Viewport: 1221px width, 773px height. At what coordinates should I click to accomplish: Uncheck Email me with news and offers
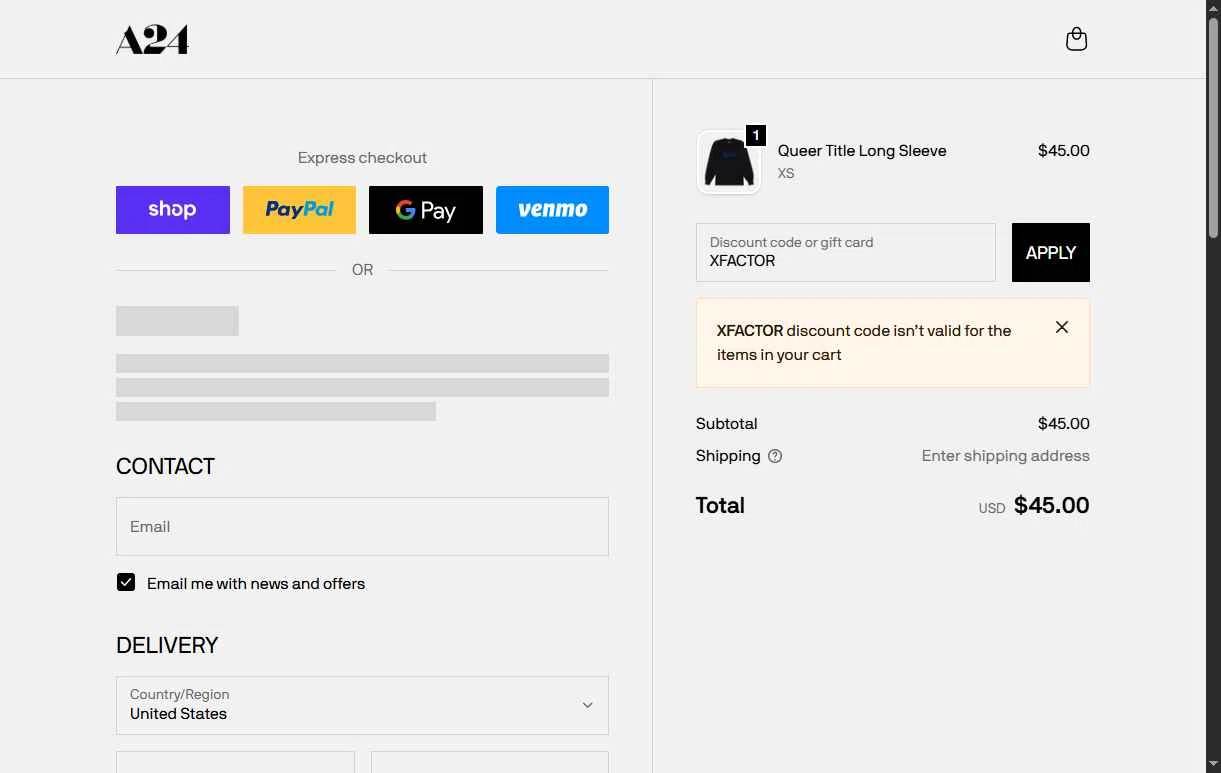pos(126,582)
